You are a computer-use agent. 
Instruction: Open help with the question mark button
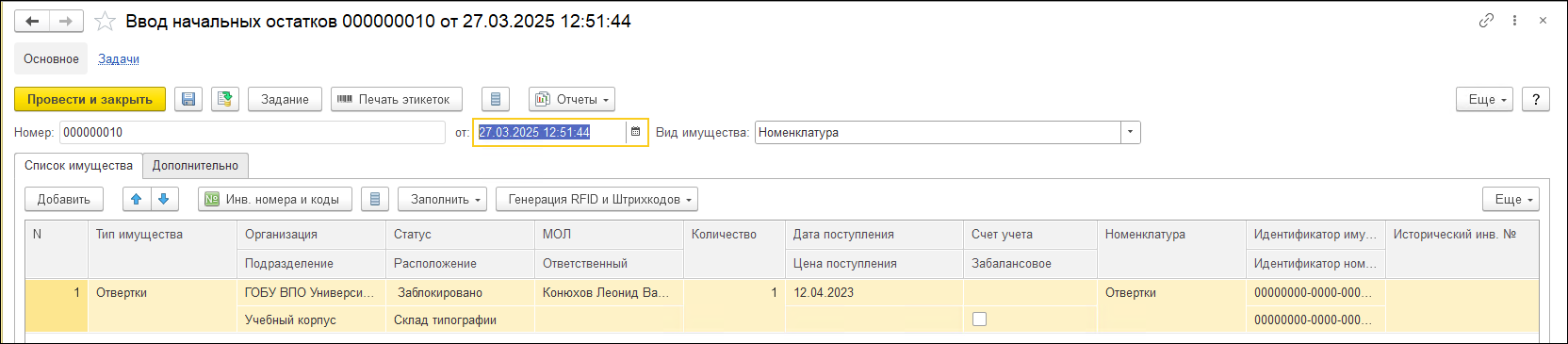[x=1536, y=99]
